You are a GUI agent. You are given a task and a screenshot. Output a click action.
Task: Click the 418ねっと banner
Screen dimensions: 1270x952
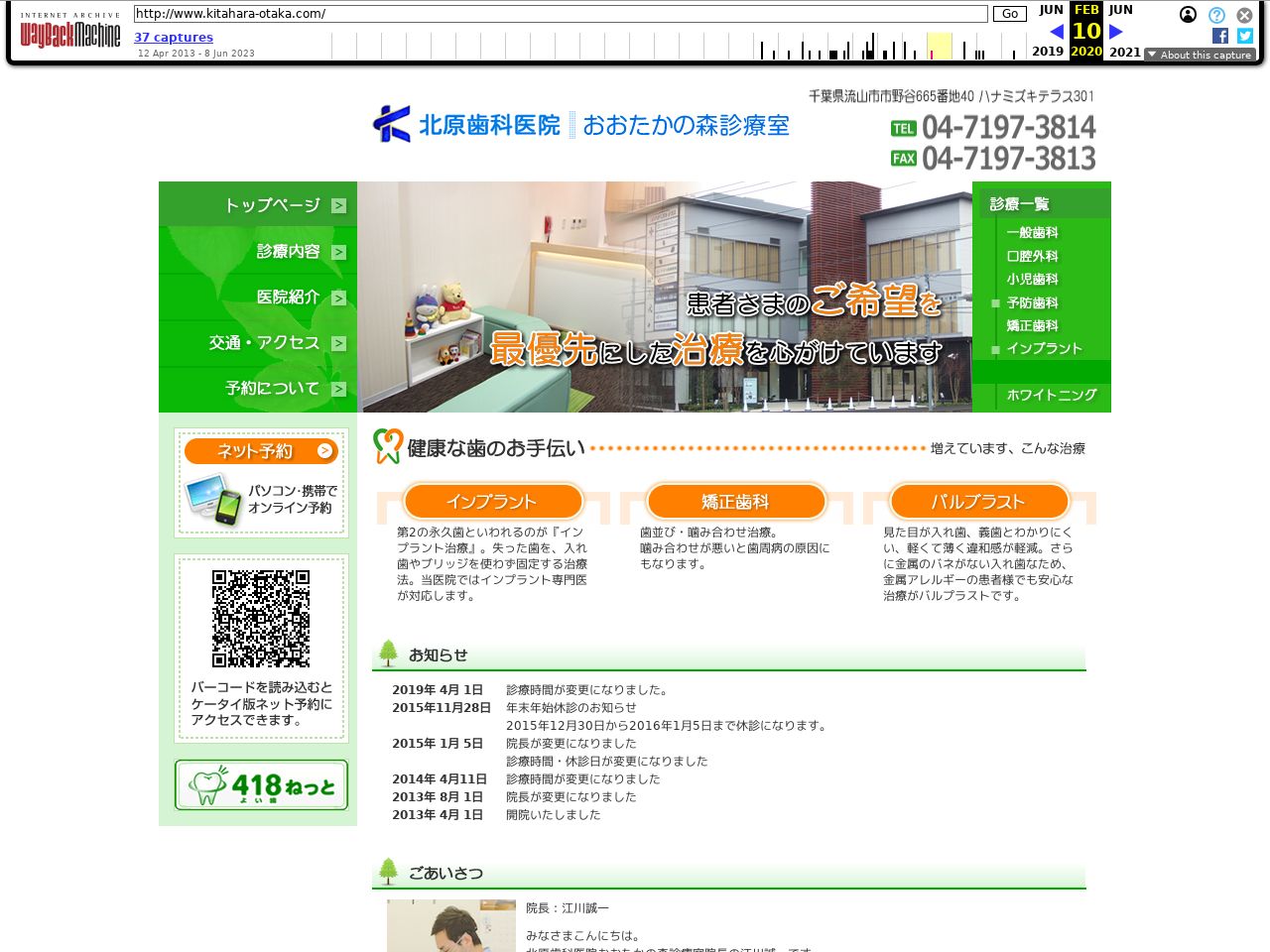(x=261, y=785)
